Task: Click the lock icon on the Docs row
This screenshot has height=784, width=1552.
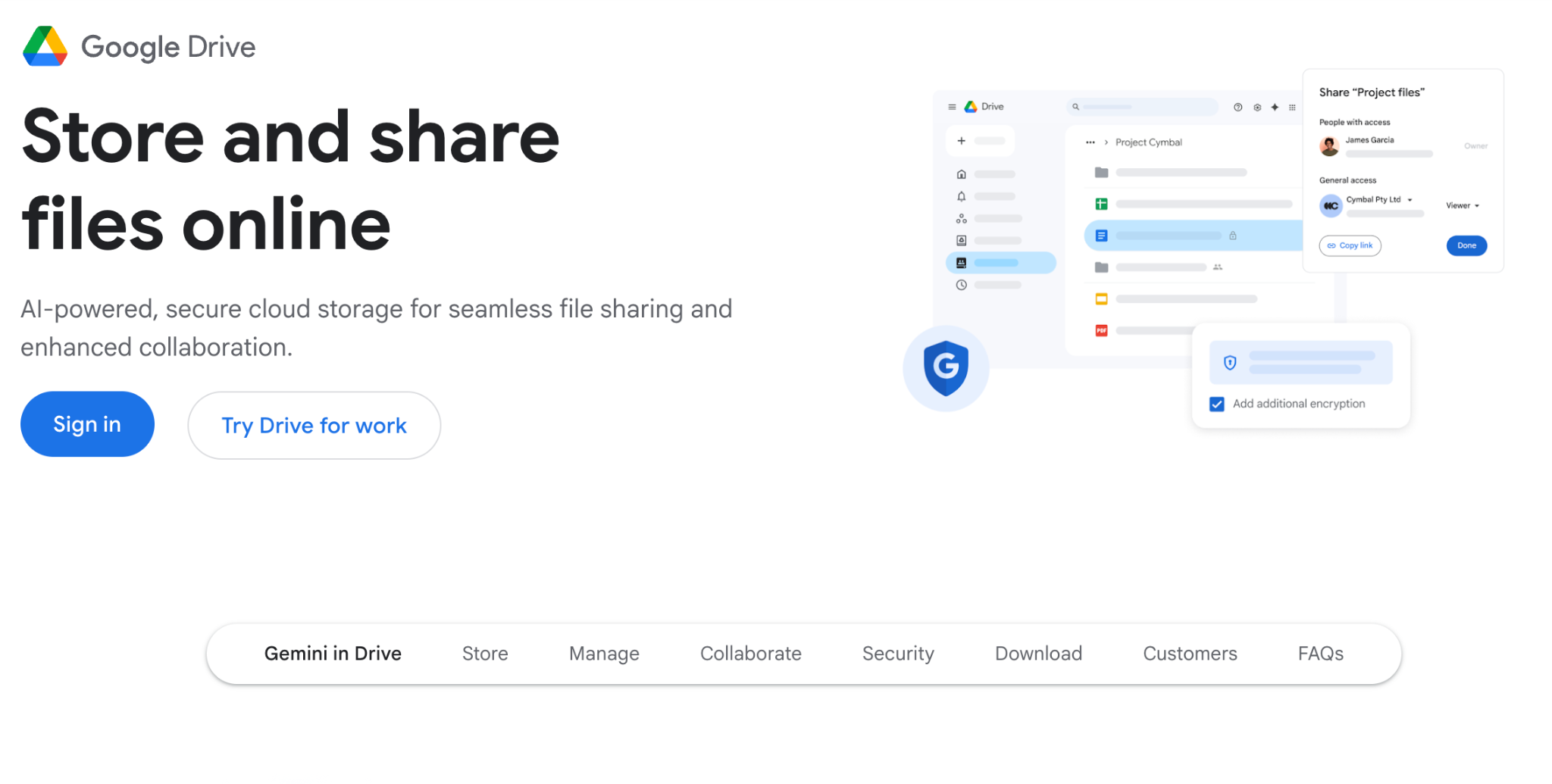Action: click(1233, 236)
